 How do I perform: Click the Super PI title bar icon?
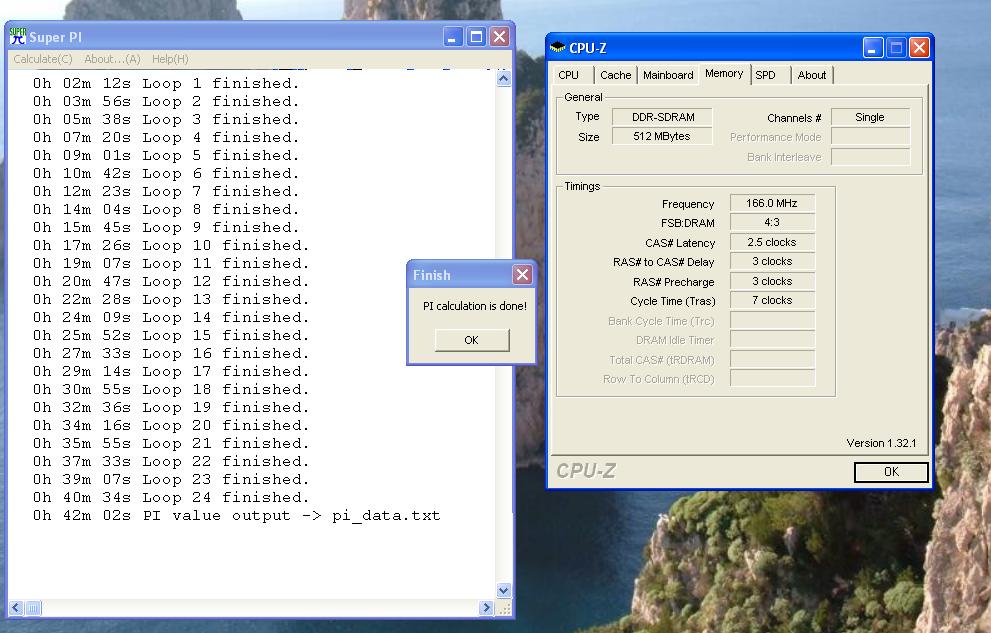[x=18, y=37]
